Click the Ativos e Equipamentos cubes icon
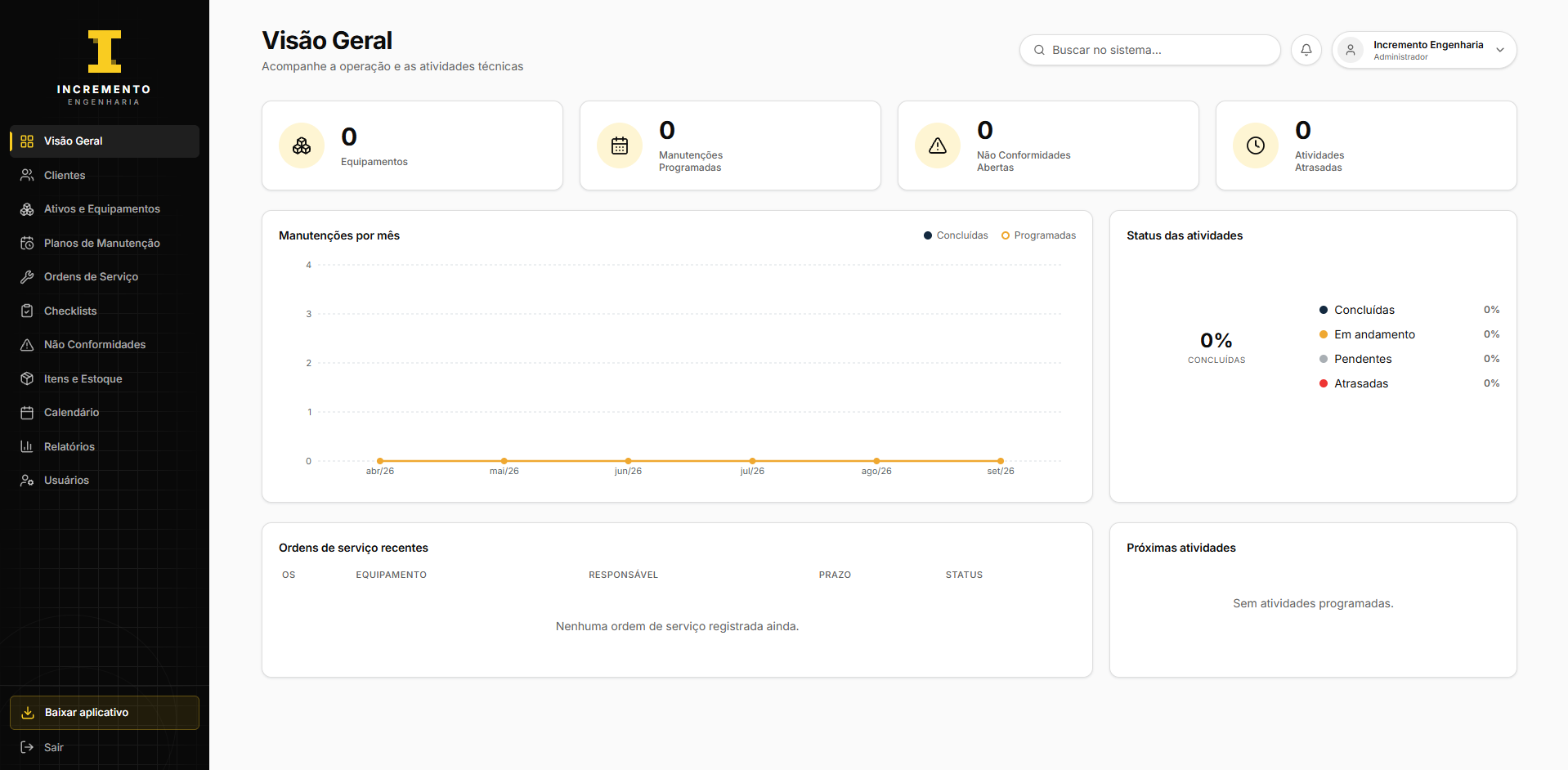The height and width of the screenshot is (770, 1568). point(27,209)
